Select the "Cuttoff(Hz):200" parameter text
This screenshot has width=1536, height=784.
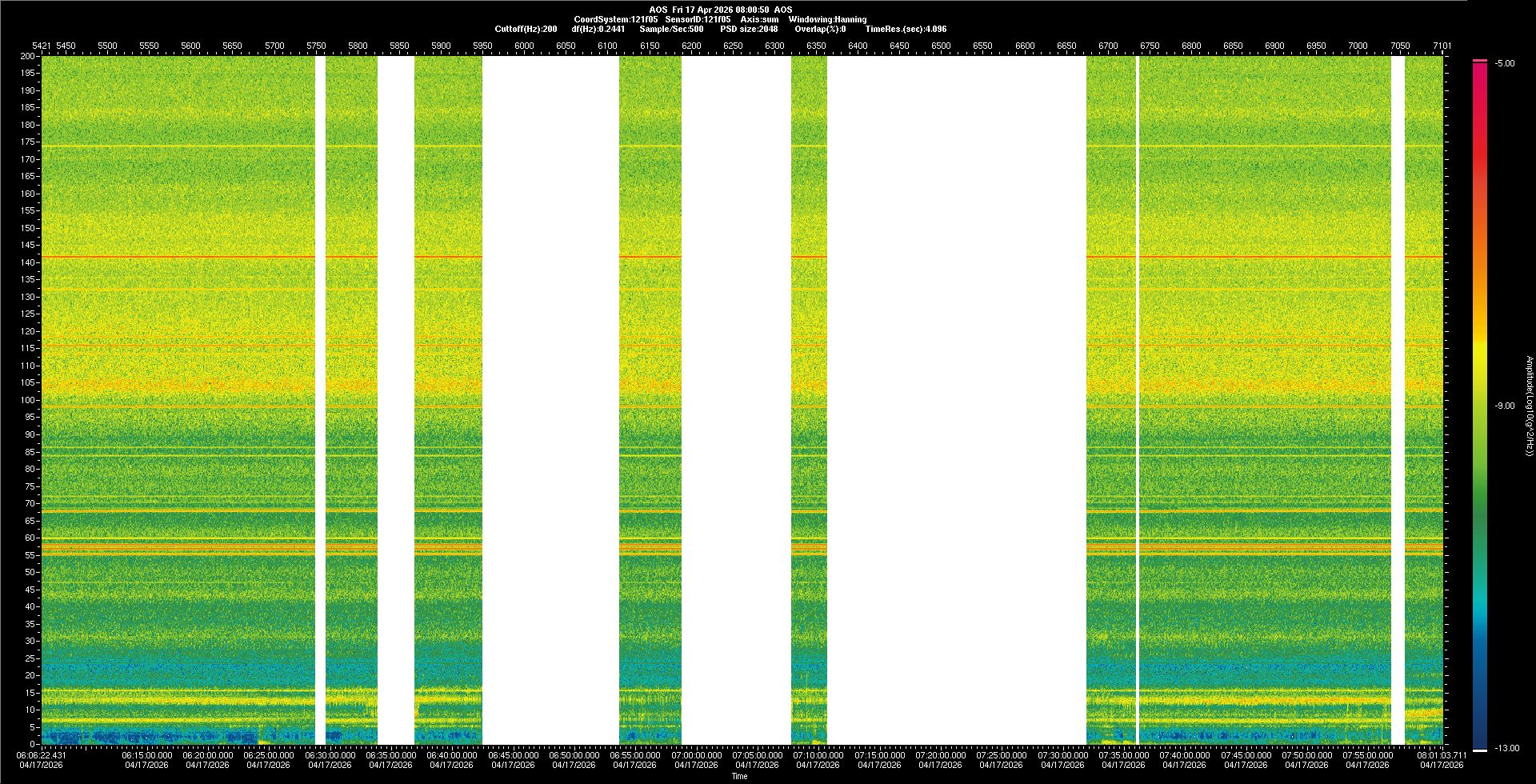(526, 29)
